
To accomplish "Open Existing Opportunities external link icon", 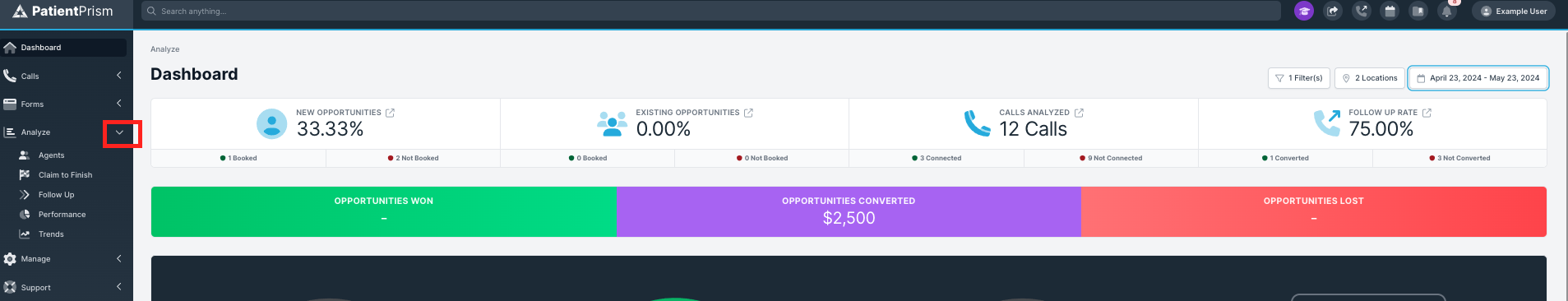I will 748,113.
